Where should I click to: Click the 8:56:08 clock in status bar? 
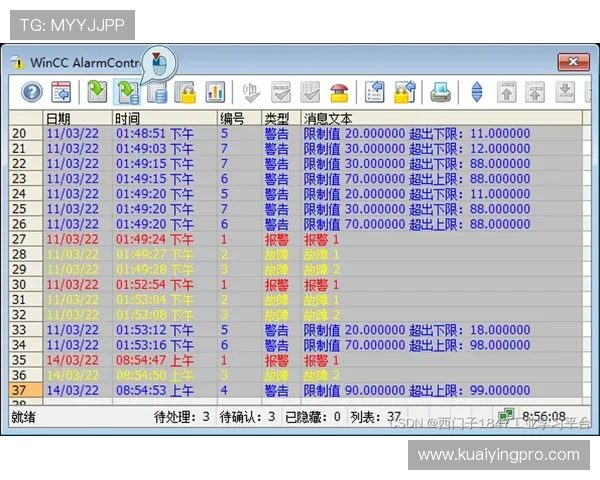544,416
